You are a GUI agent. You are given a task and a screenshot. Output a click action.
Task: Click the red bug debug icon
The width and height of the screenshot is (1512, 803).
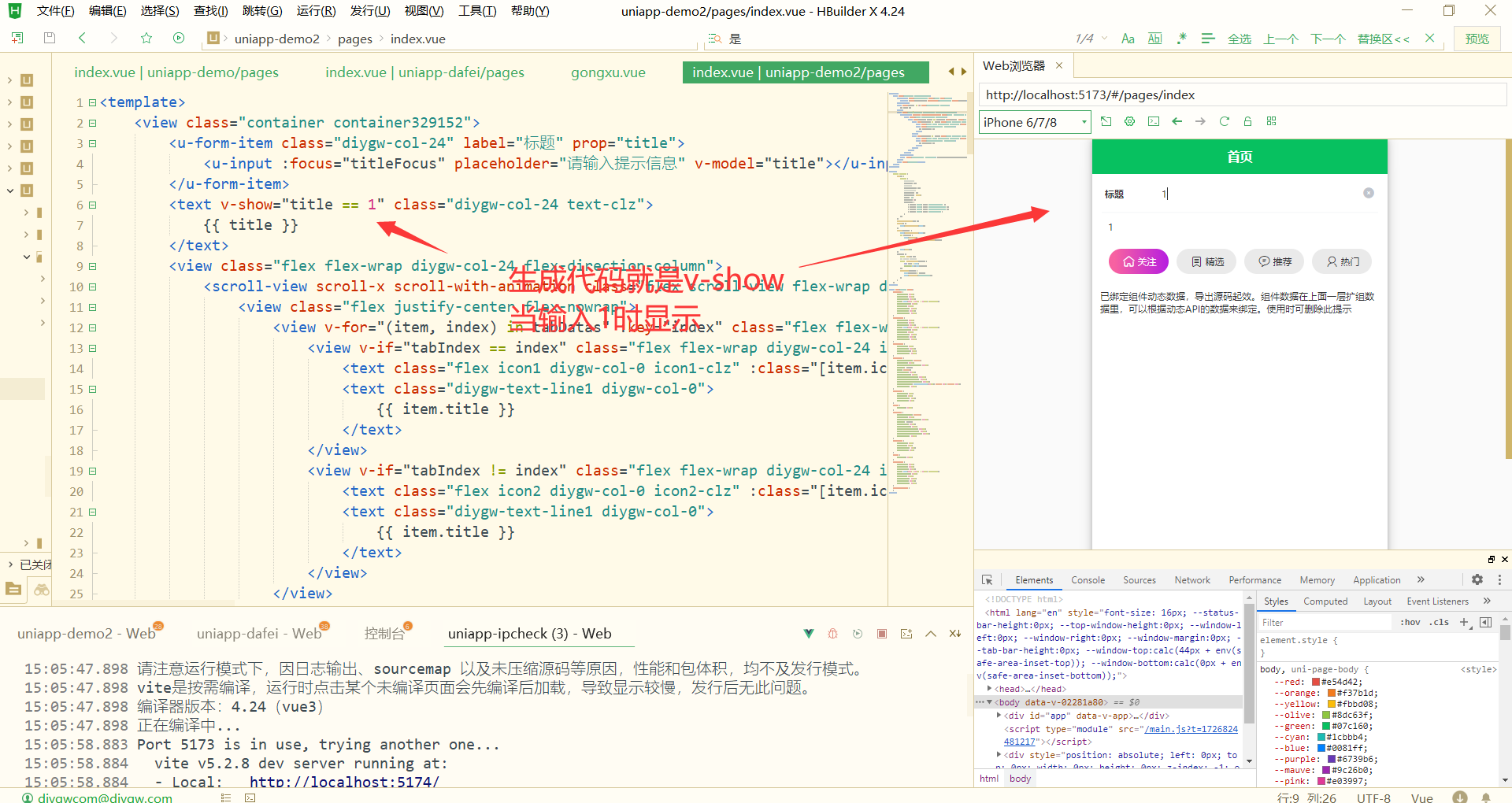[x=833, y=633]
